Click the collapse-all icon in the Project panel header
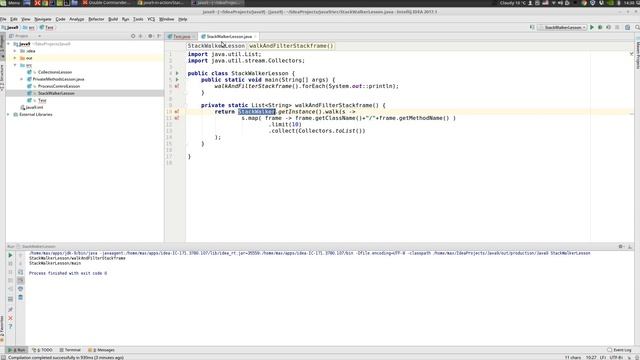This screenshot has height=360, width=640. pyautogui.click(x=141, y=36)
